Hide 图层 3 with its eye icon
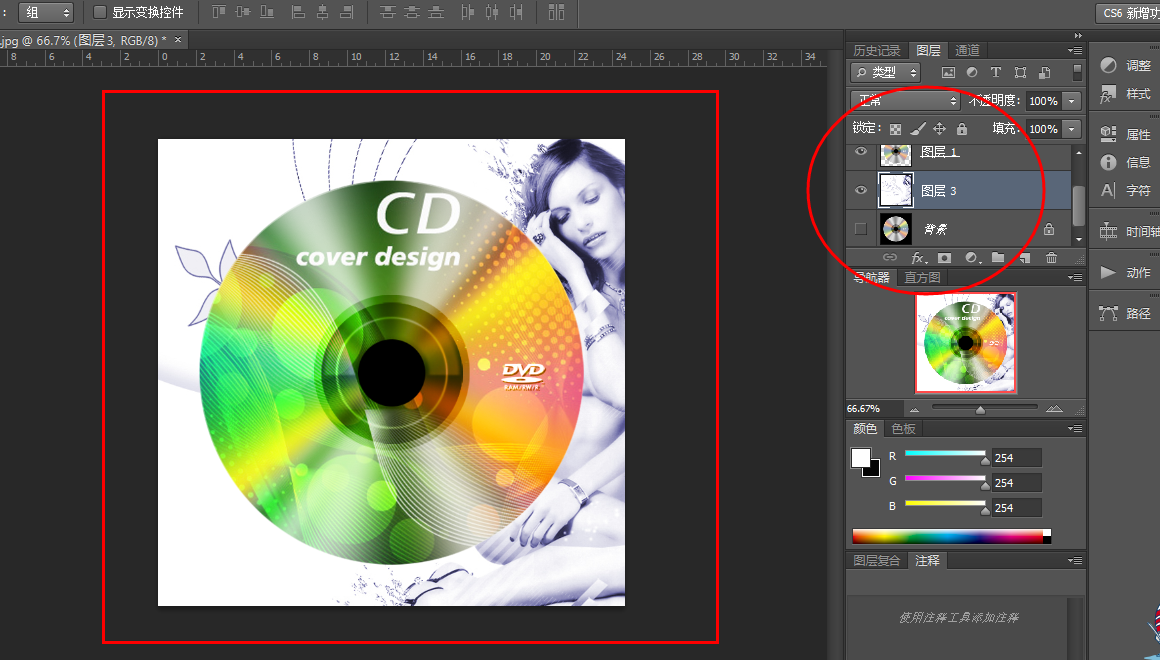The height and width of the screenshot is (660, 1160). coord(860,190)
